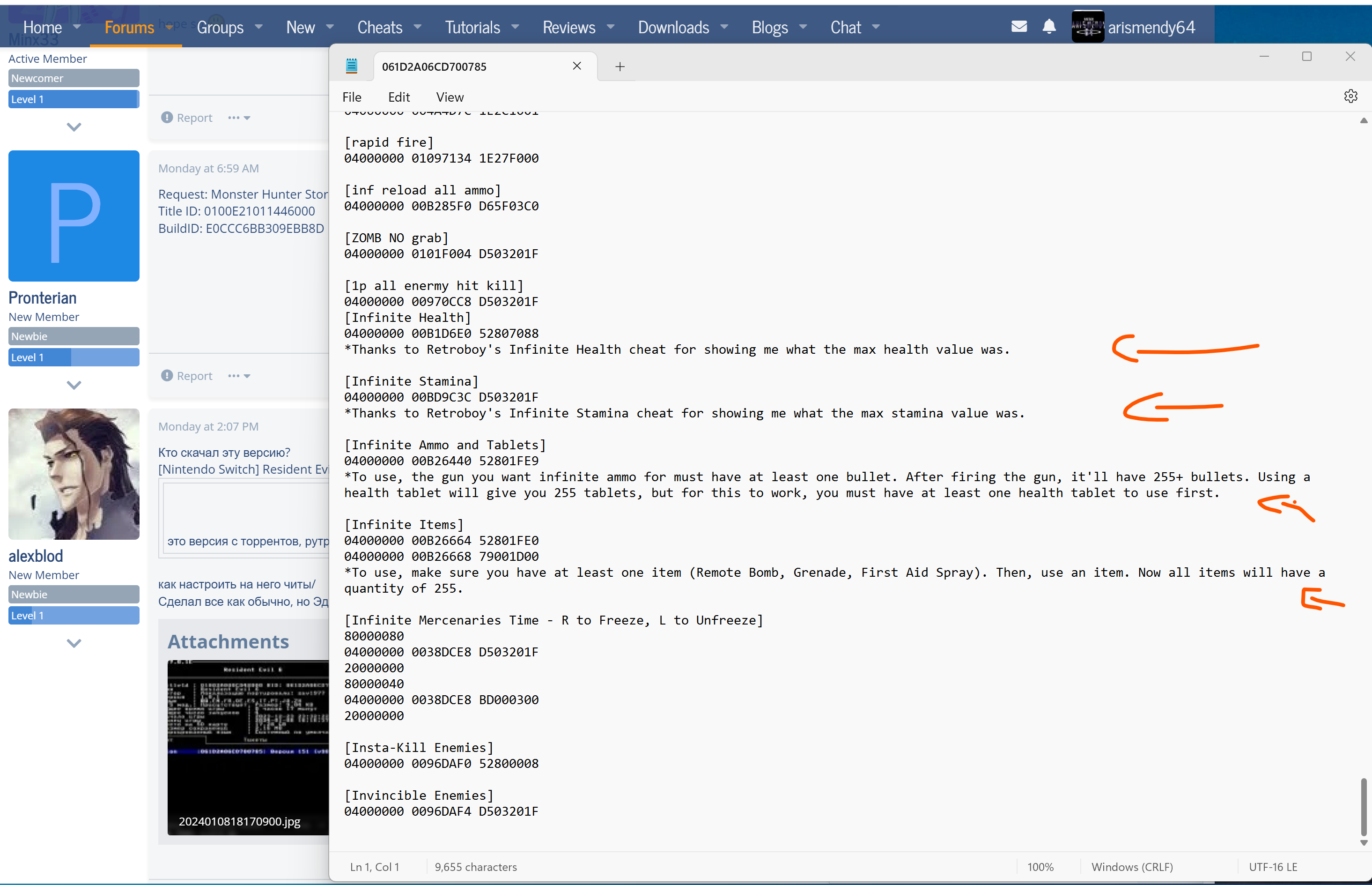This screenshot has width=1372, height=885.
Task: Maximize the Notepad window
Action: tap(1306, 56)
